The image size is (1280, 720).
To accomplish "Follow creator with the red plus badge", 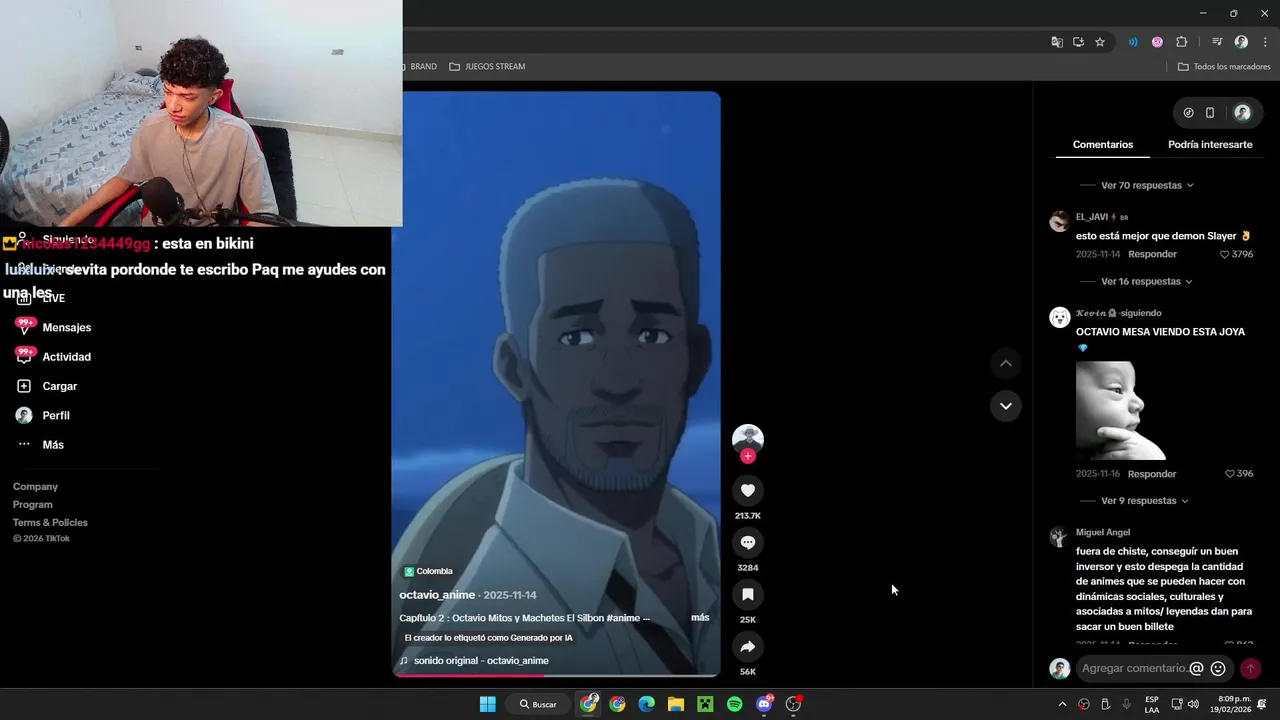I will tap(748, 456).
